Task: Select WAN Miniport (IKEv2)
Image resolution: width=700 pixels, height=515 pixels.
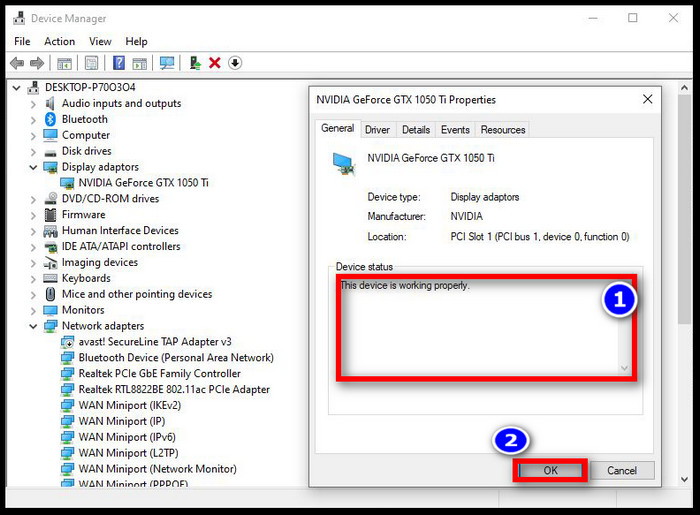Action: [129, 406]
